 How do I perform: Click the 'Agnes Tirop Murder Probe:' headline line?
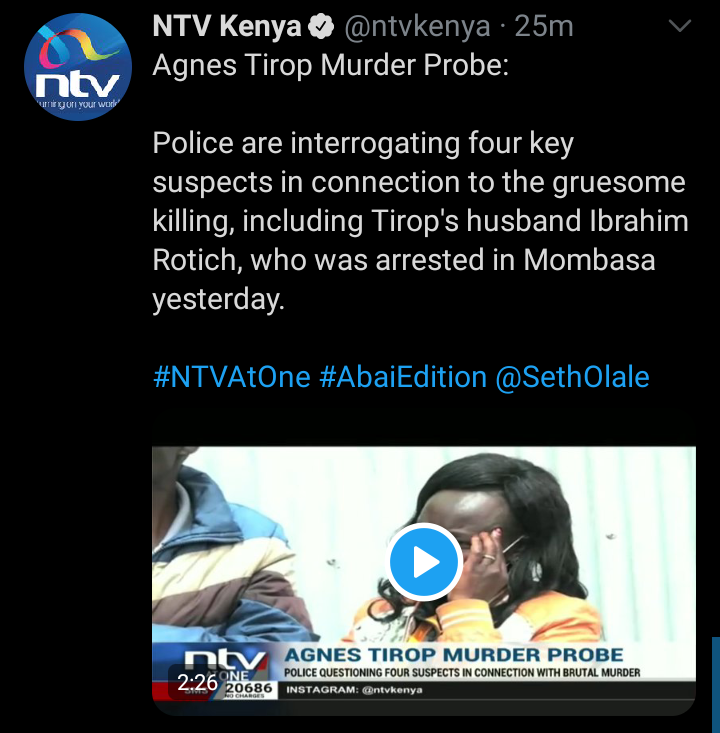click(x=331, y=65)
